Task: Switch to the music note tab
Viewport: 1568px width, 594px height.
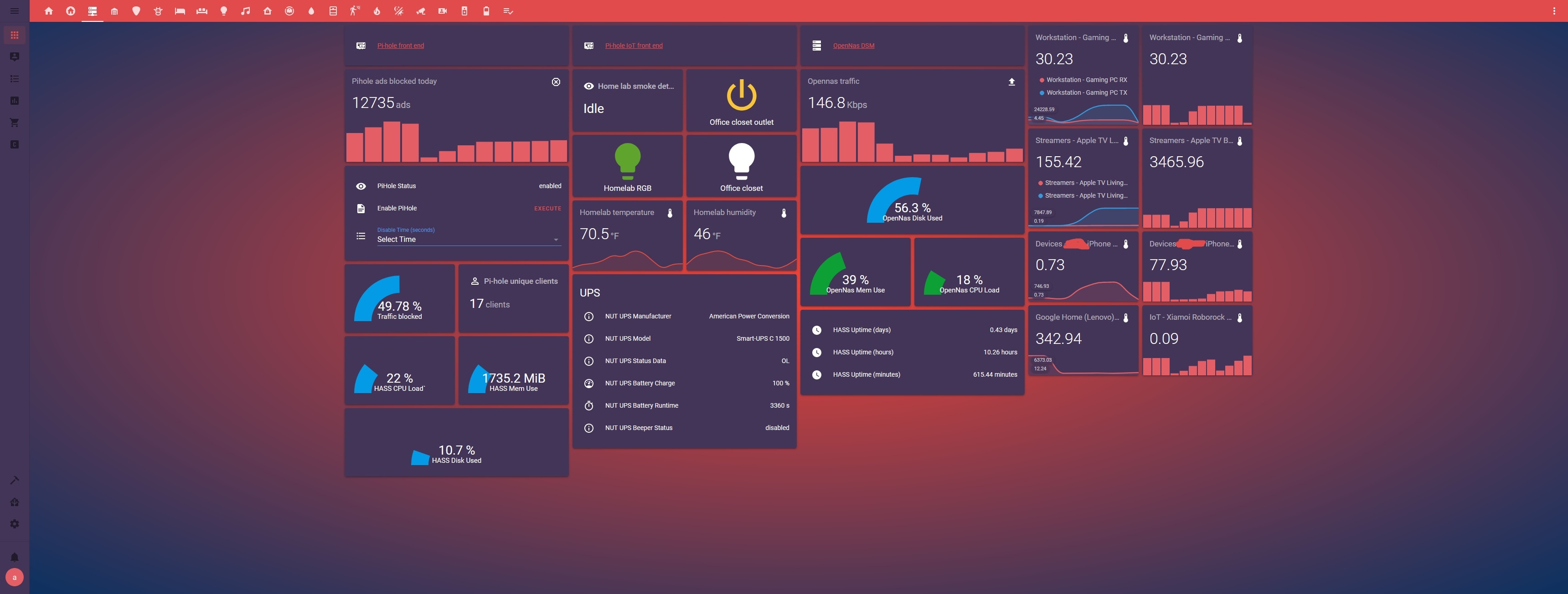Action: point(245,11)
